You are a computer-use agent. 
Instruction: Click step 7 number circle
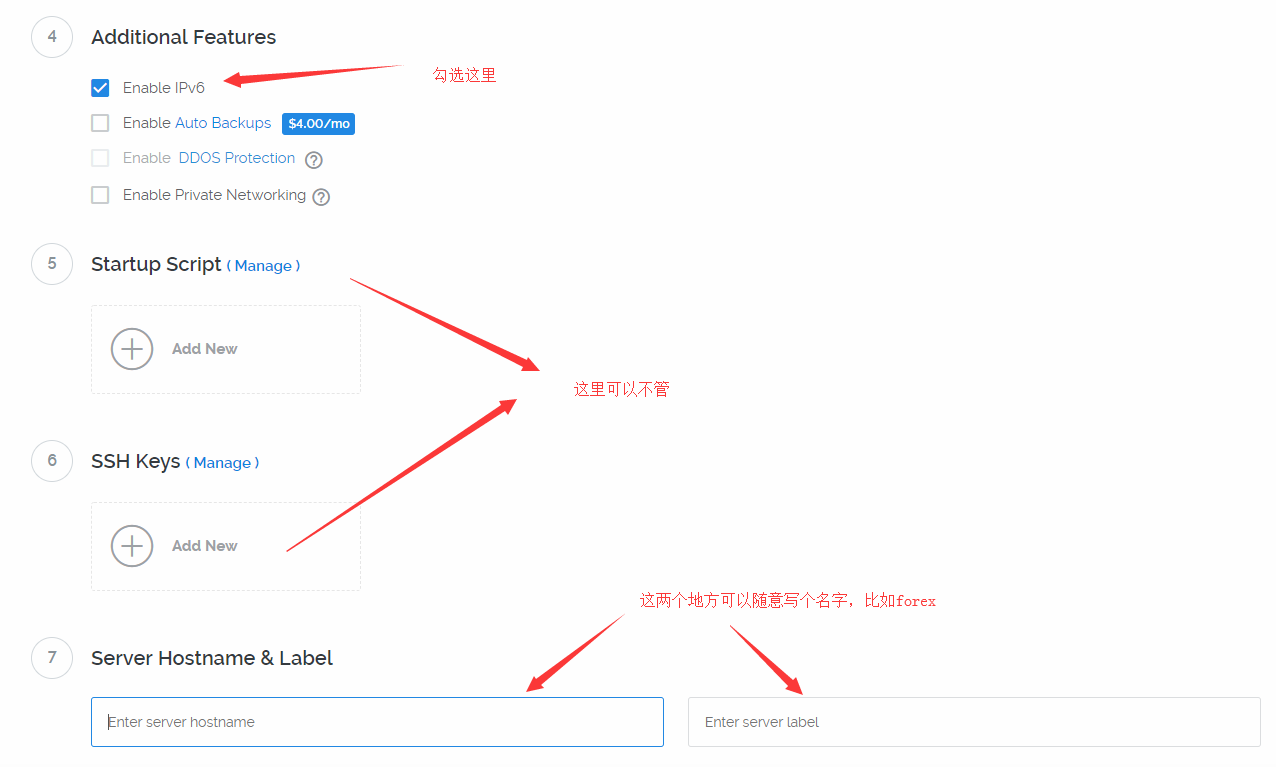click(x=52, y=658)
